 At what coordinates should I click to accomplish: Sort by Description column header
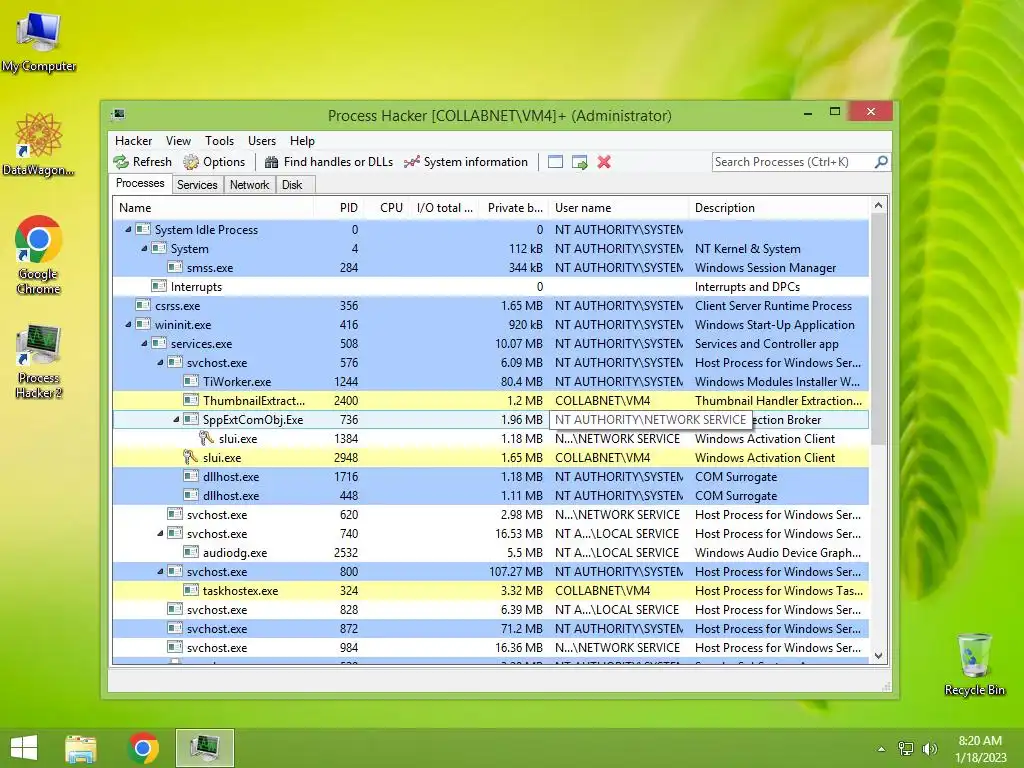click(779, 208)
